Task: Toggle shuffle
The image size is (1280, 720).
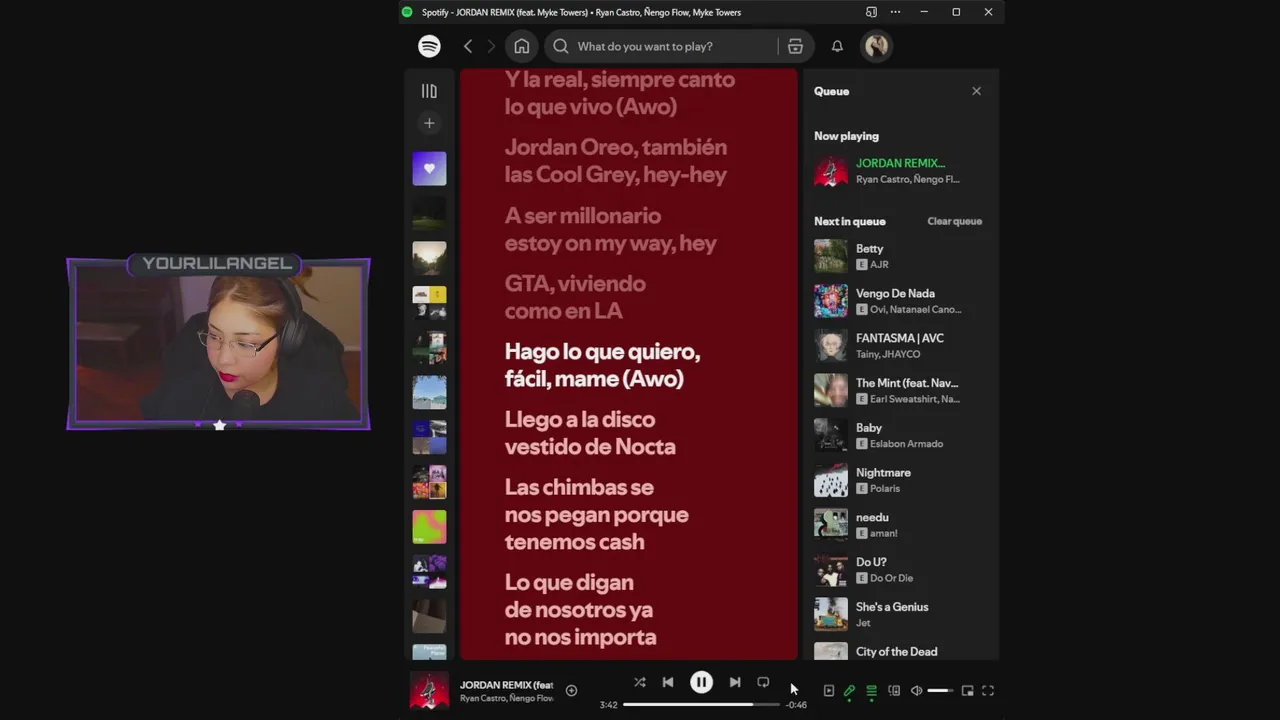Action: (x=640, y=682)
